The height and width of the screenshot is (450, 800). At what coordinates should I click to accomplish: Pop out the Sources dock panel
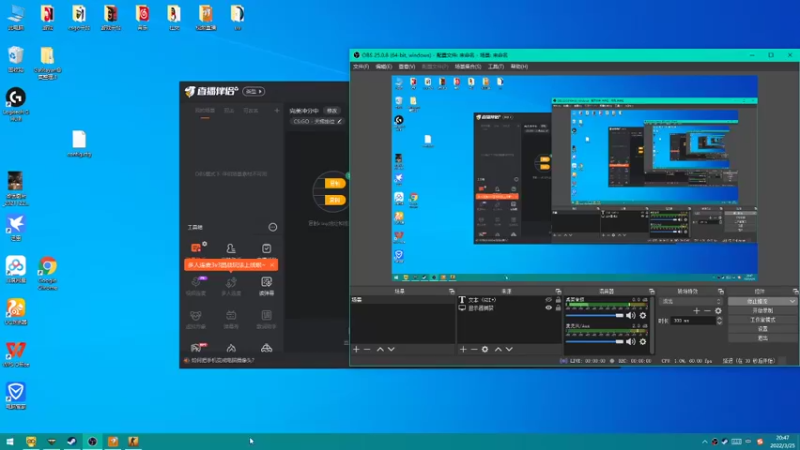(558, 291)
